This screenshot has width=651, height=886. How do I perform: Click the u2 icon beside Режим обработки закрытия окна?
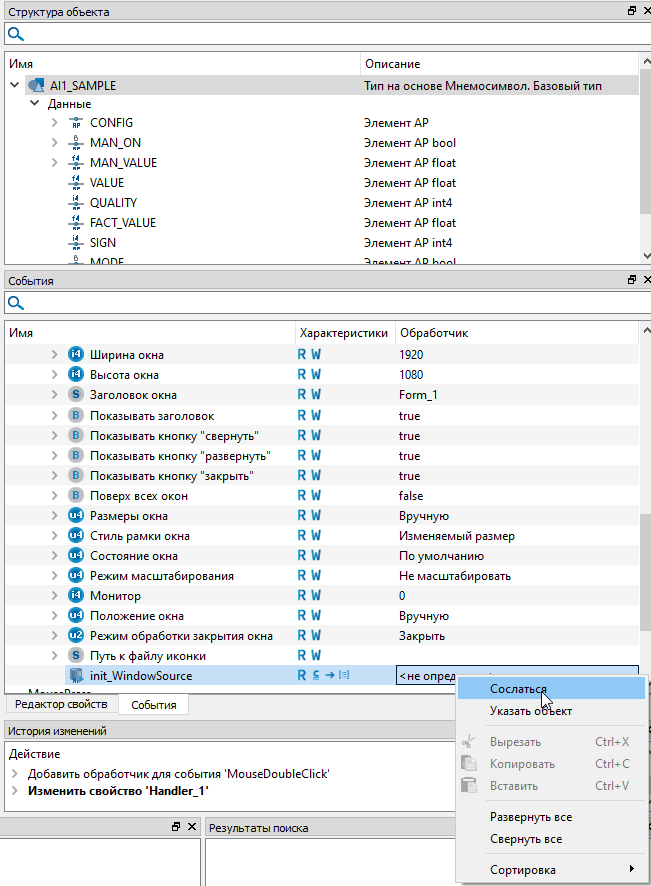click(x=76, y=636)
